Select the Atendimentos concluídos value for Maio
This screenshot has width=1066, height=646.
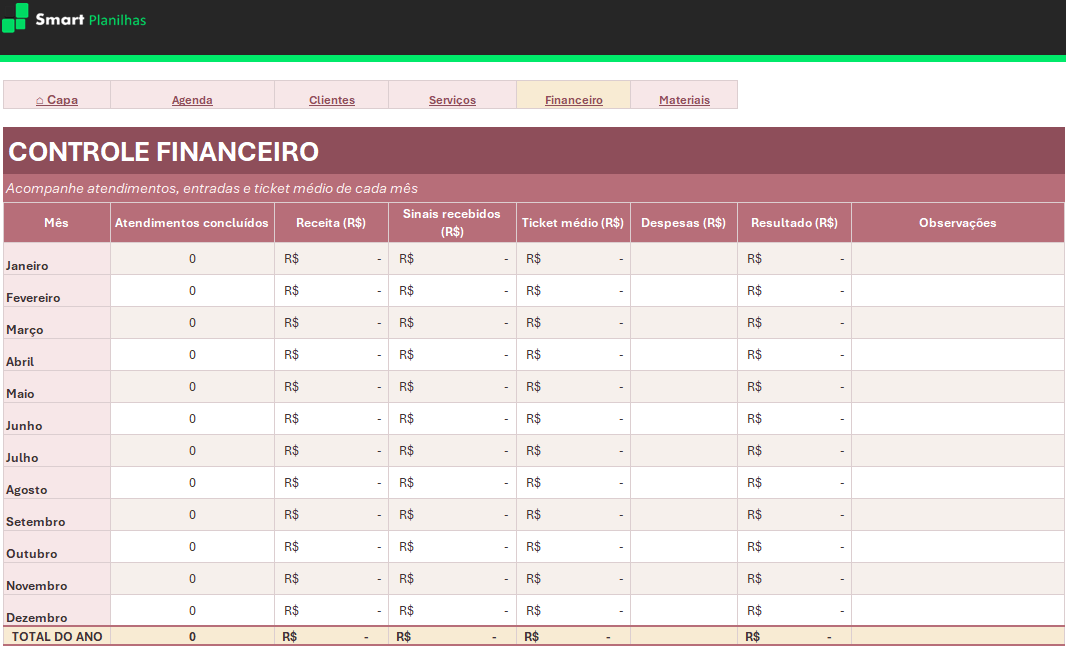coord(192,386)
